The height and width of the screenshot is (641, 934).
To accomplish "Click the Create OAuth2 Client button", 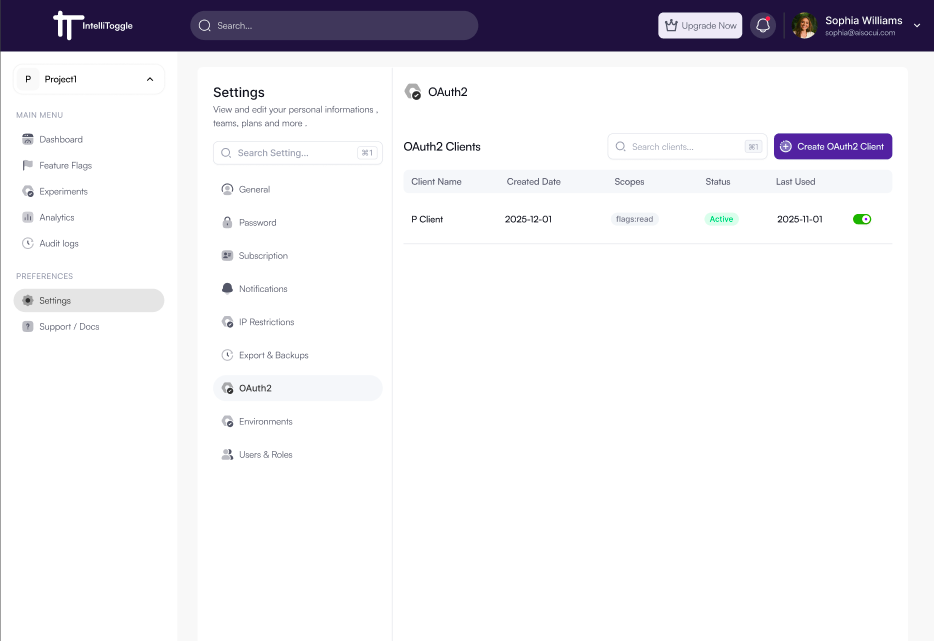I will (832, 147).
